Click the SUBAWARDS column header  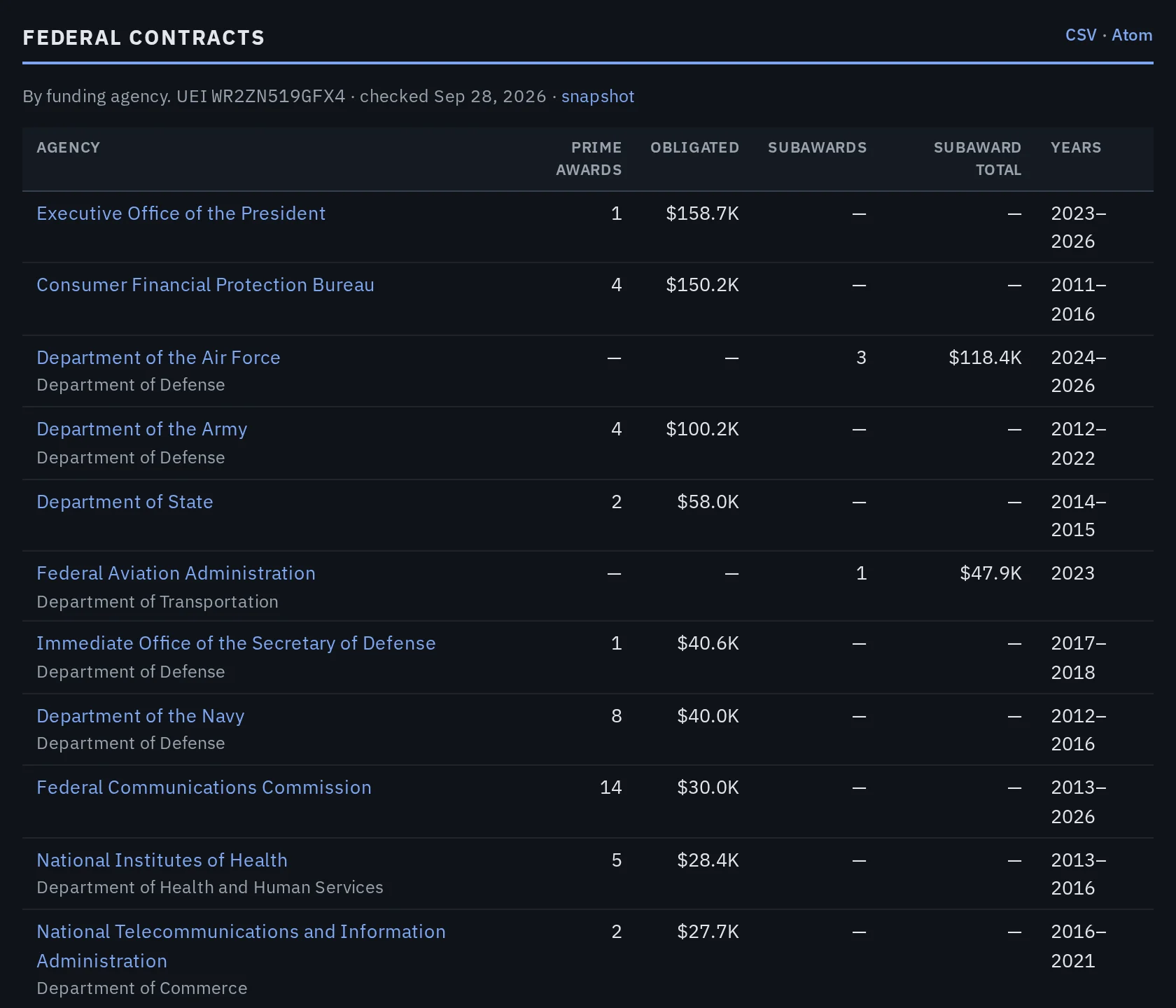click(x=817, y=148)
